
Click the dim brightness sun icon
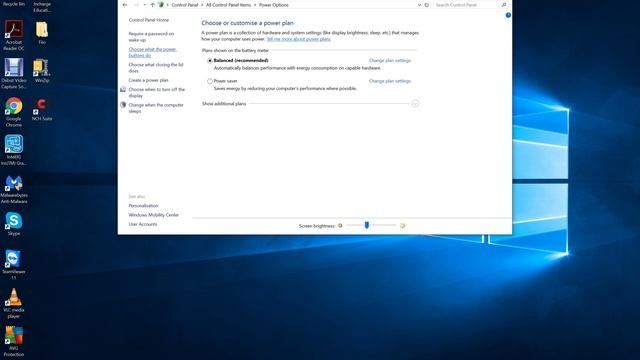click(340, 225)
